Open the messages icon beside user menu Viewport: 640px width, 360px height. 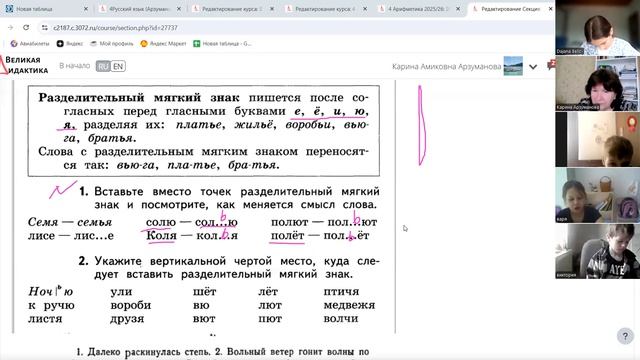(551, 65)
